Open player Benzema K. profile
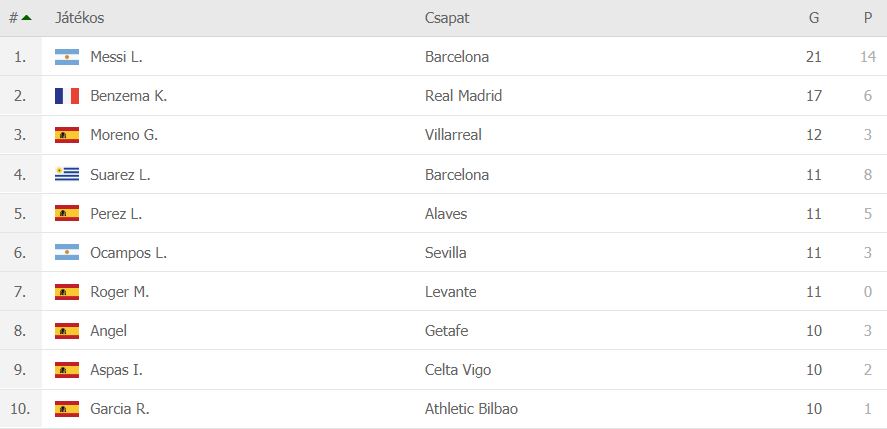 (128, 96)
